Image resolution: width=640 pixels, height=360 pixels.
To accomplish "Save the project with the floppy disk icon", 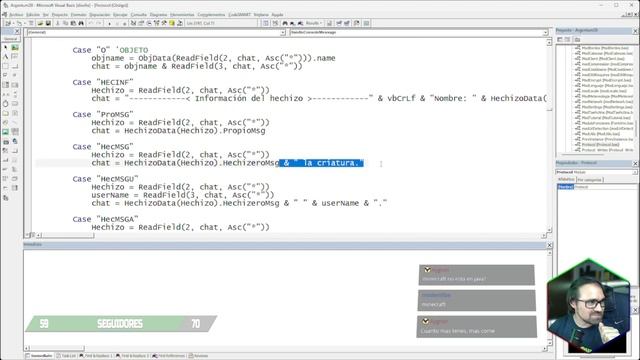I will [48, 23].
